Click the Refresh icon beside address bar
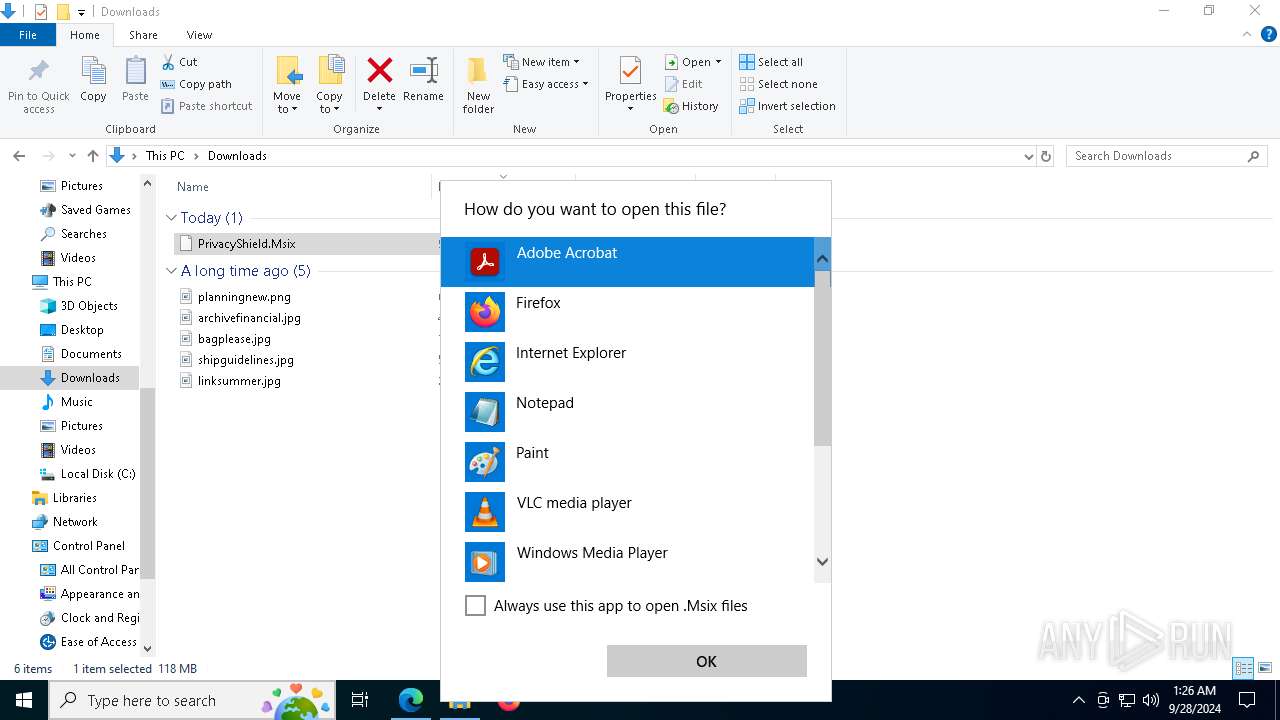The image size is (1280, 720). (x=1046, y=156)
